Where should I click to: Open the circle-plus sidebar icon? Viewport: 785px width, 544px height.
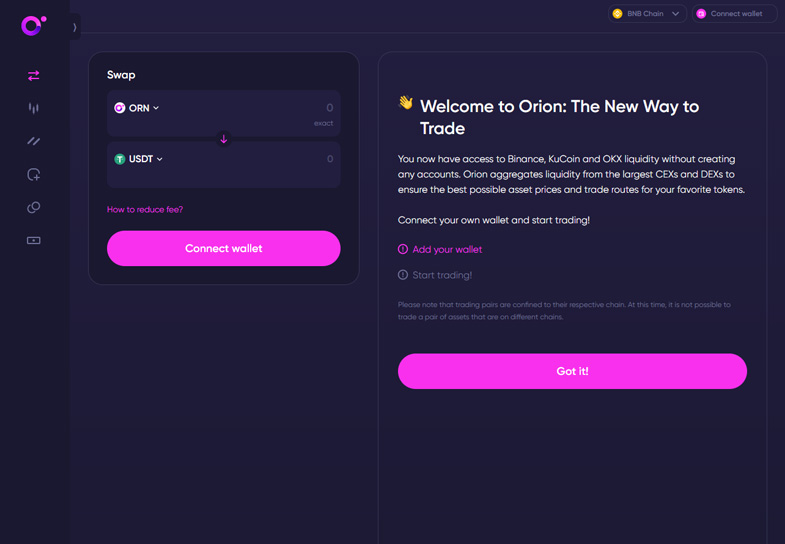(34, 175)
